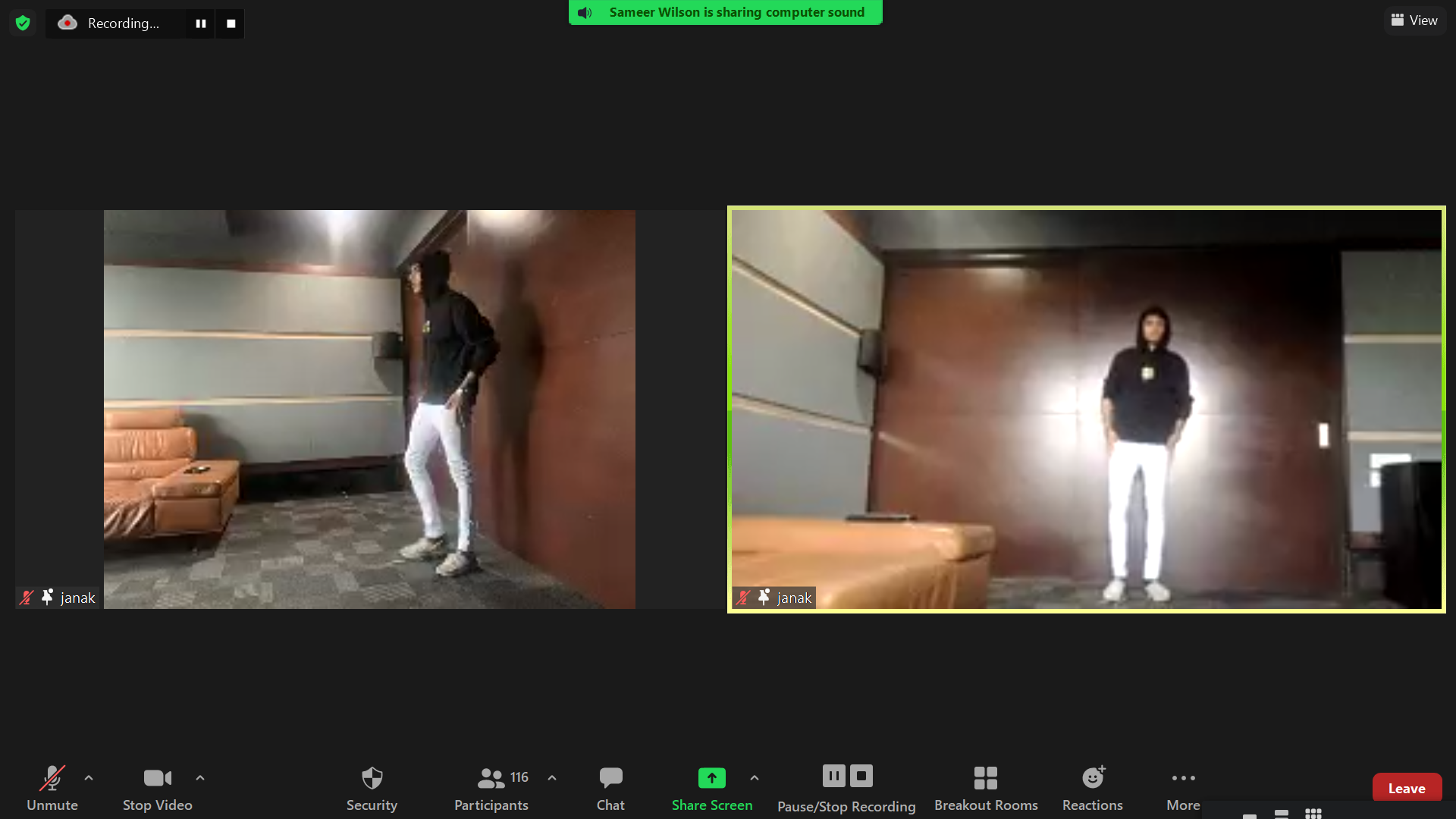Expand arrow next to Participants count

(x=552, y=778)
